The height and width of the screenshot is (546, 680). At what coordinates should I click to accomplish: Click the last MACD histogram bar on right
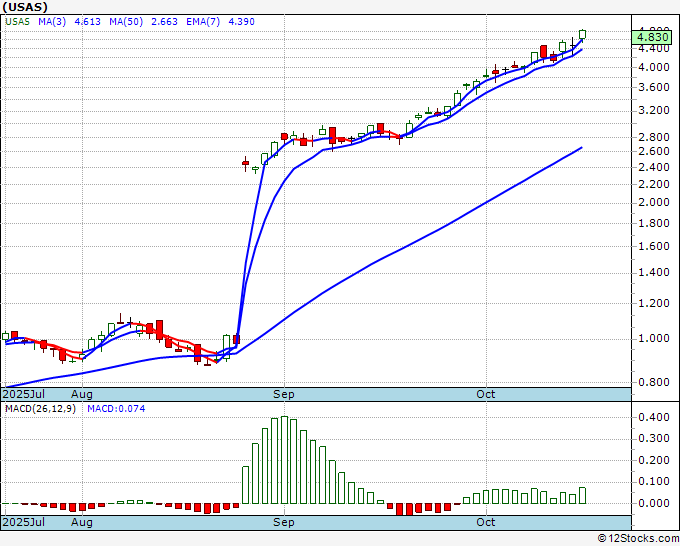(582, 496)
